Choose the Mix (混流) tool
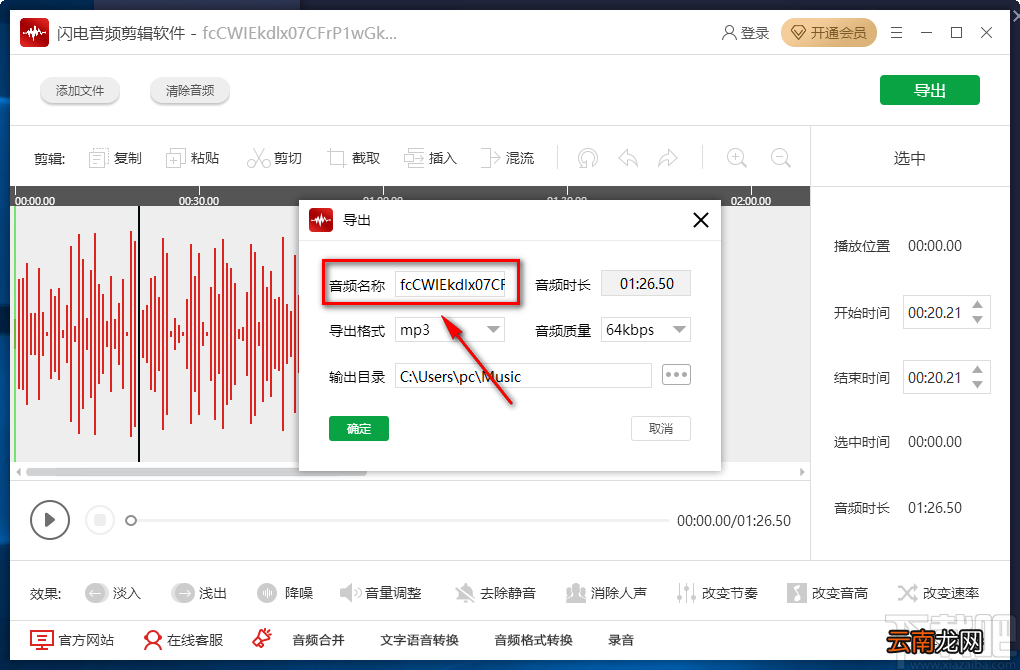 [x=507, y=158]
